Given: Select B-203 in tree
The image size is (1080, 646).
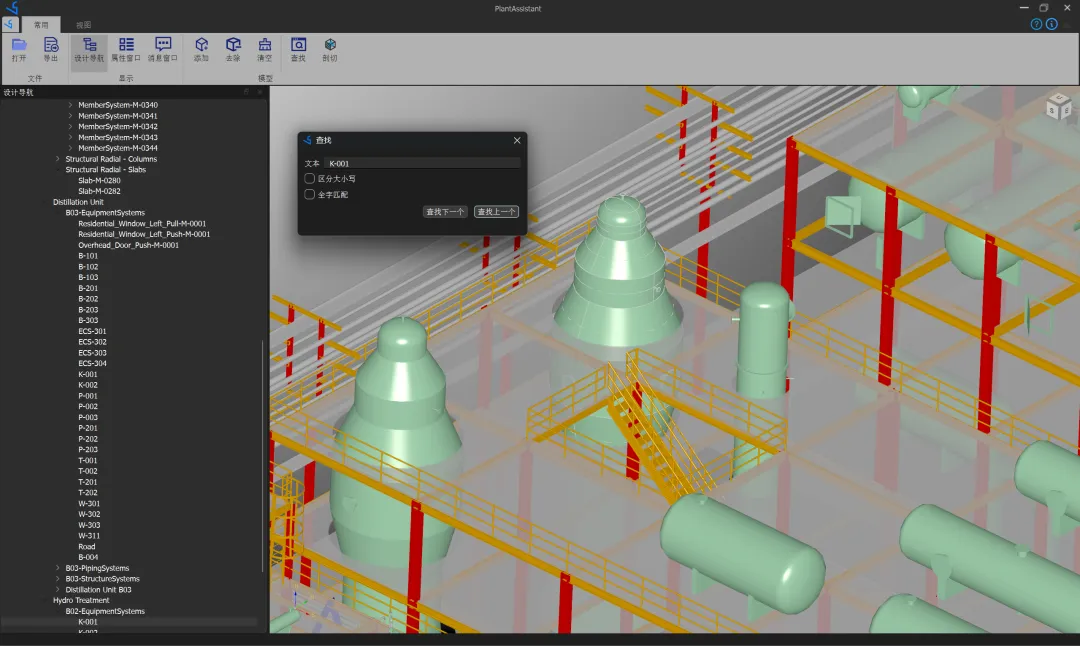Looking at the screenshot, I should tap(88, 310).
